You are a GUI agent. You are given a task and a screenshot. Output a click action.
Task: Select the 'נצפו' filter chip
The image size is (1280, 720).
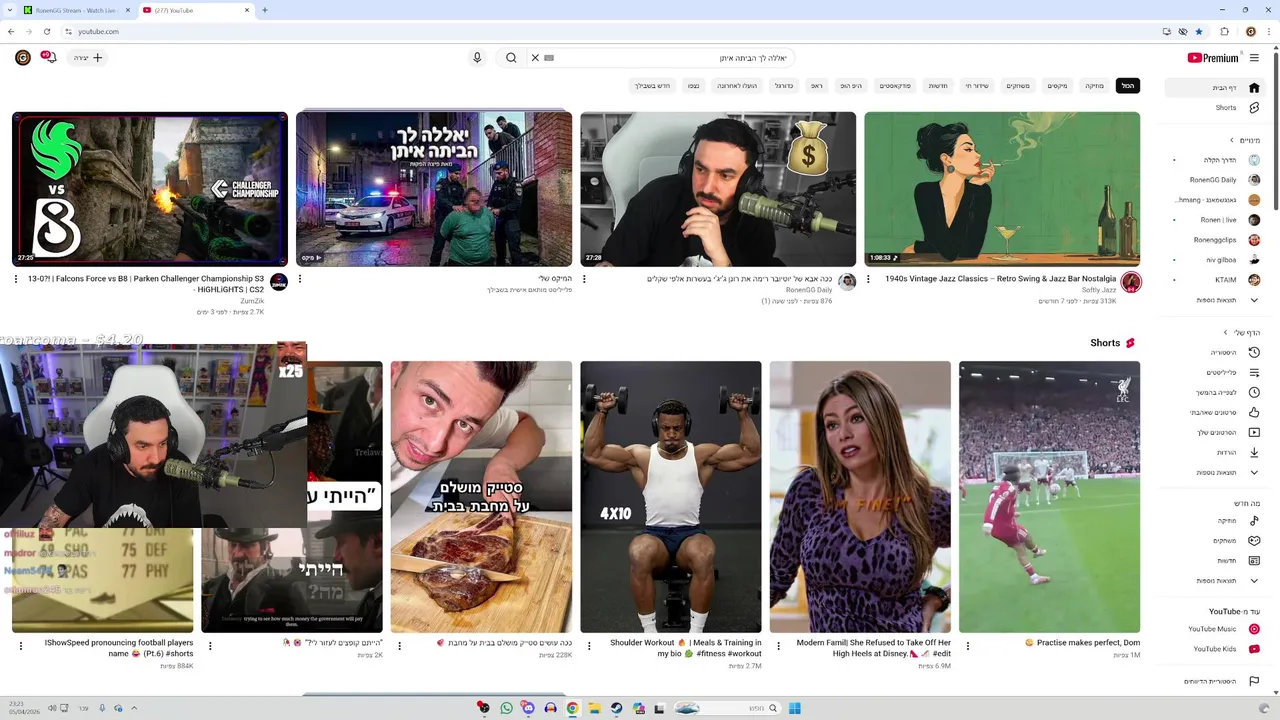click(693, 86)
